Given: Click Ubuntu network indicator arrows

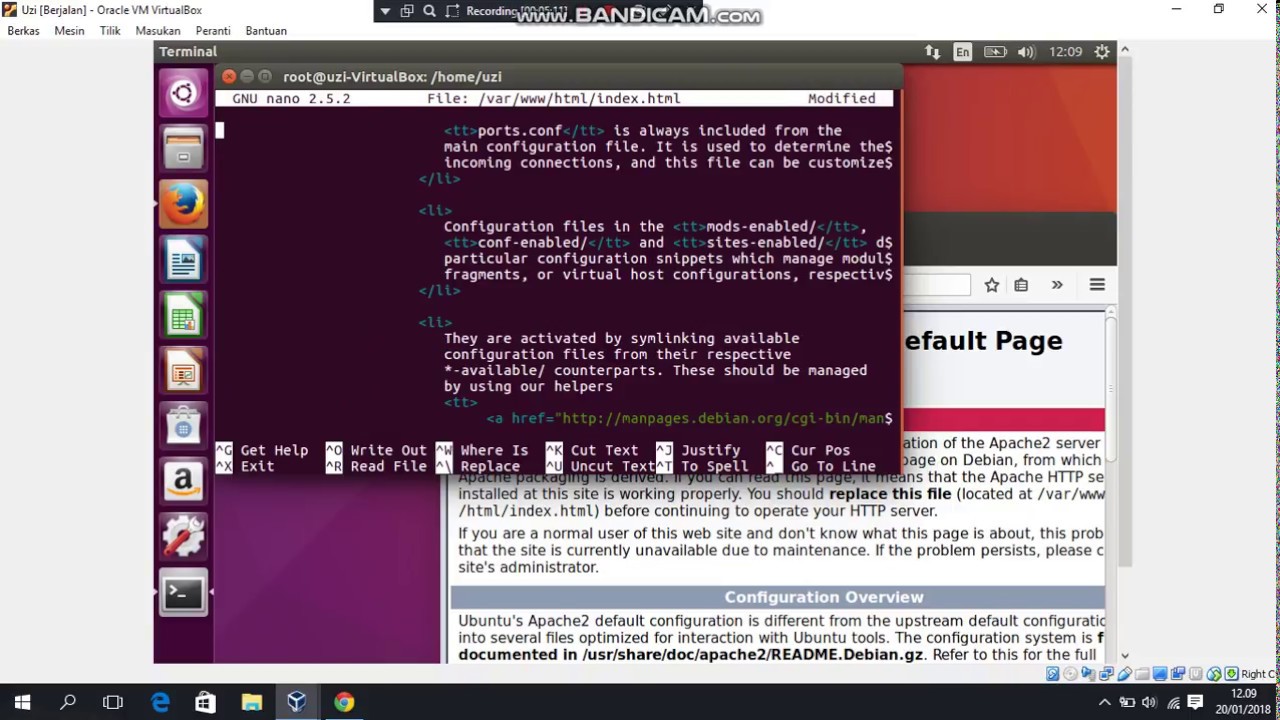Looking at the screenshot, I should pyautogui.click(x=932, y=51).
